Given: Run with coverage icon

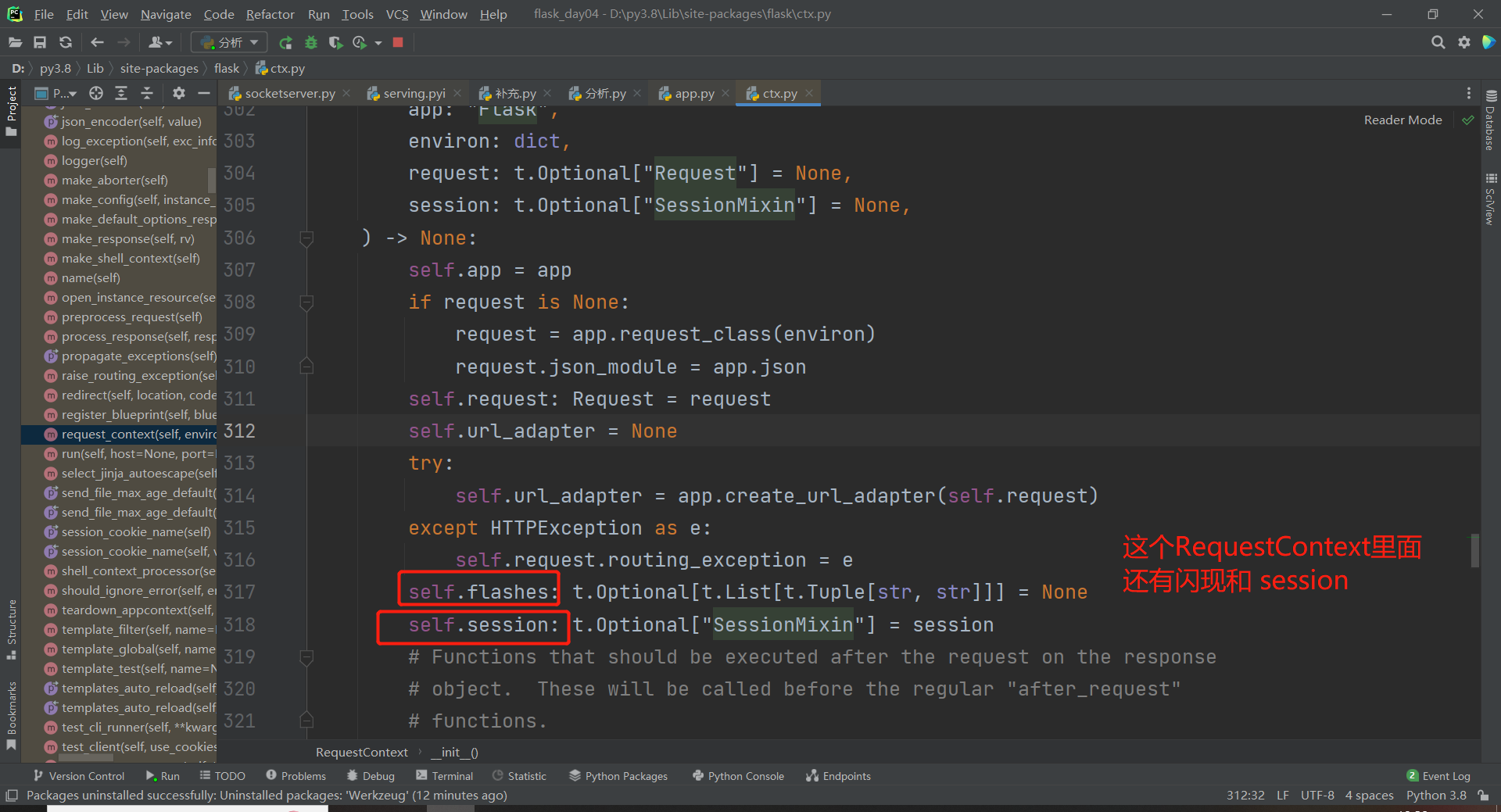Looking at the screenshot, I should pos(335,42).
